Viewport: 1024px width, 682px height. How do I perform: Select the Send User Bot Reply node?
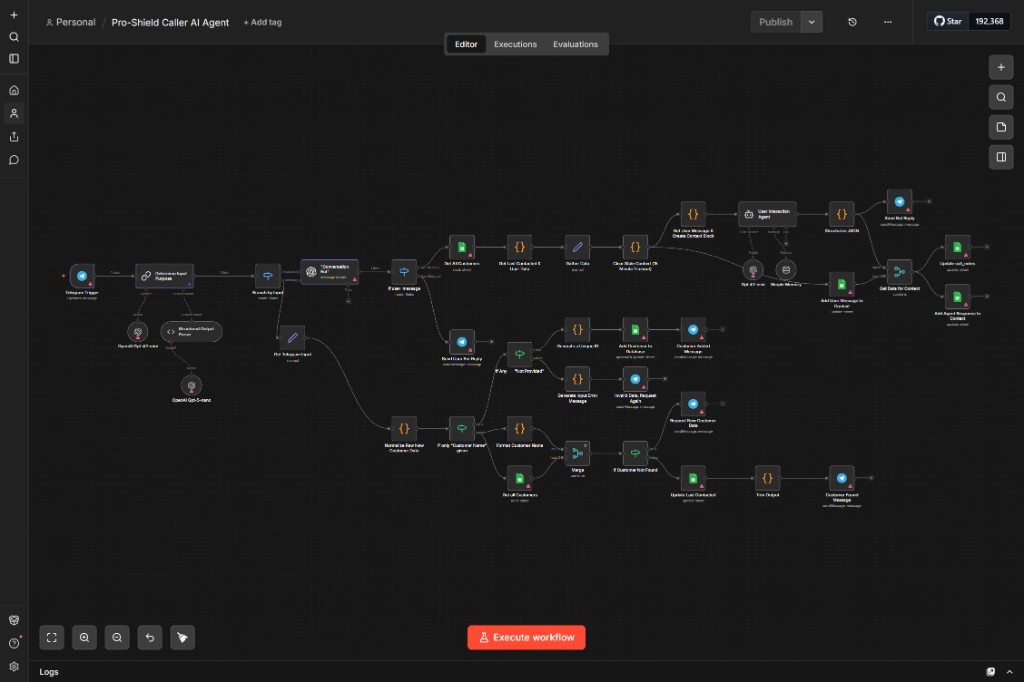pyautogui.click(x=462, y=342)
